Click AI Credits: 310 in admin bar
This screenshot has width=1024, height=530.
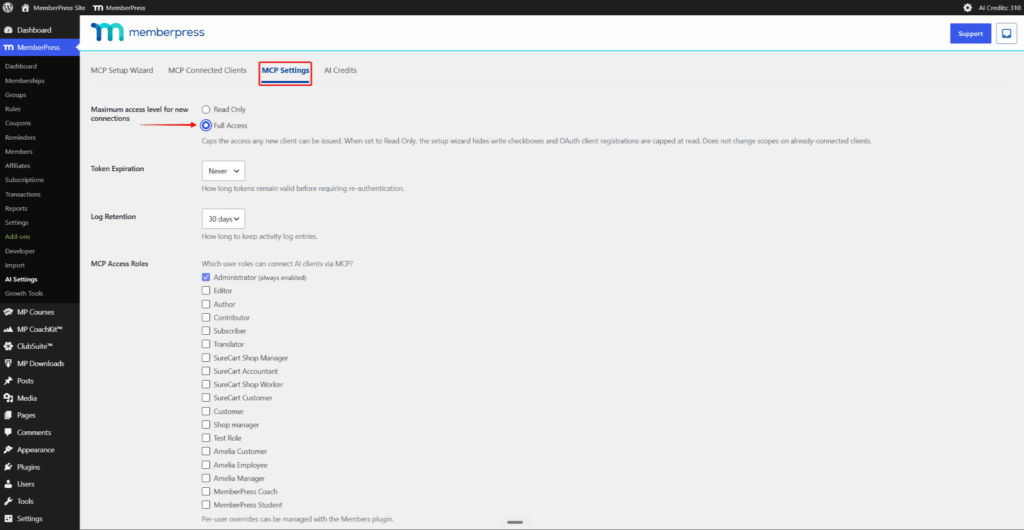point(999,8)
